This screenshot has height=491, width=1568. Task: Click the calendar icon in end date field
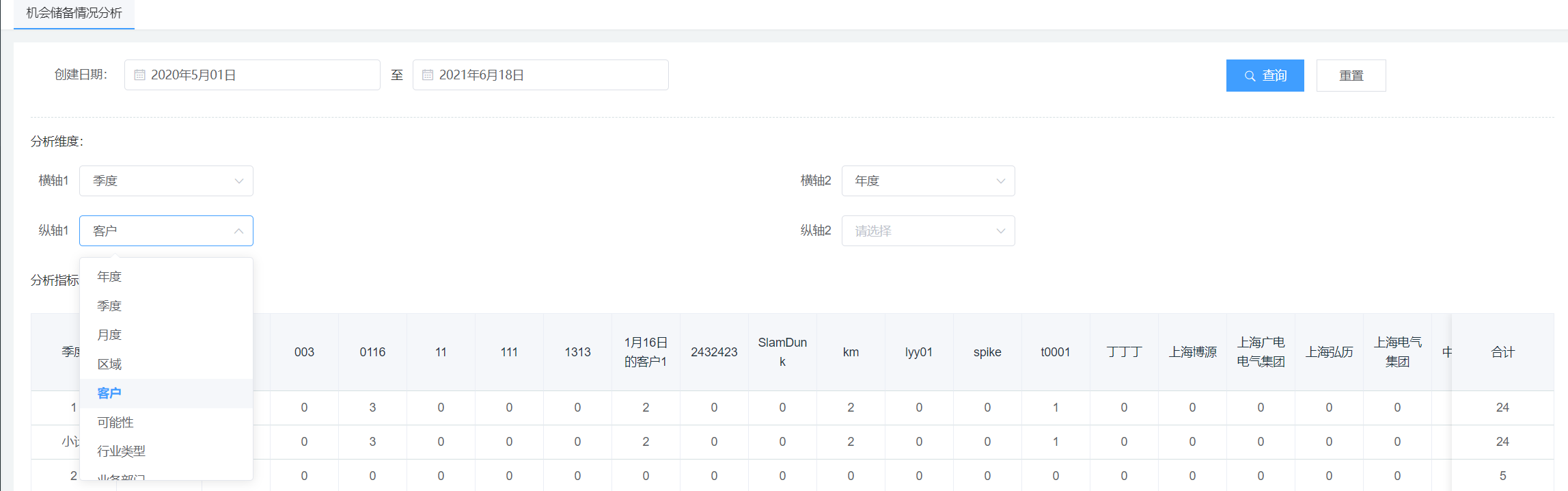[x=428, y=75]
